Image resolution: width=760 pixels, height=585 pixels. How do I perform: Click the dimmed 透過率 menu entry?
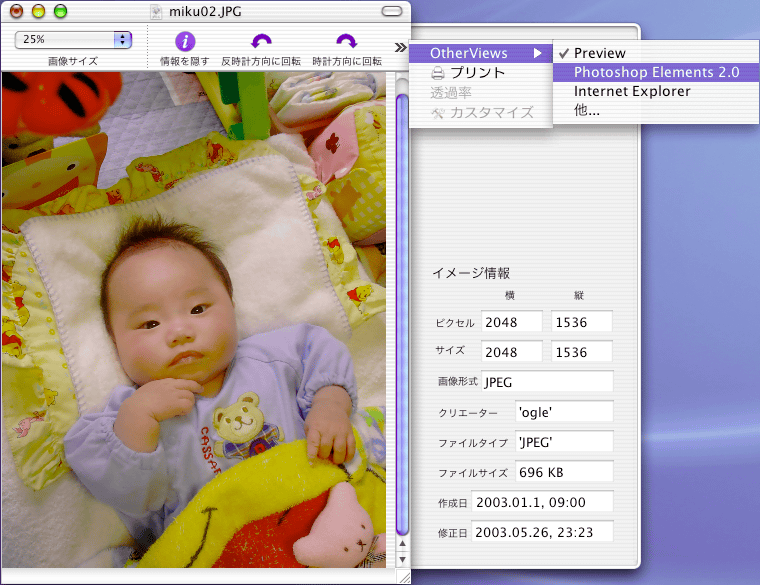pos(481,93)
